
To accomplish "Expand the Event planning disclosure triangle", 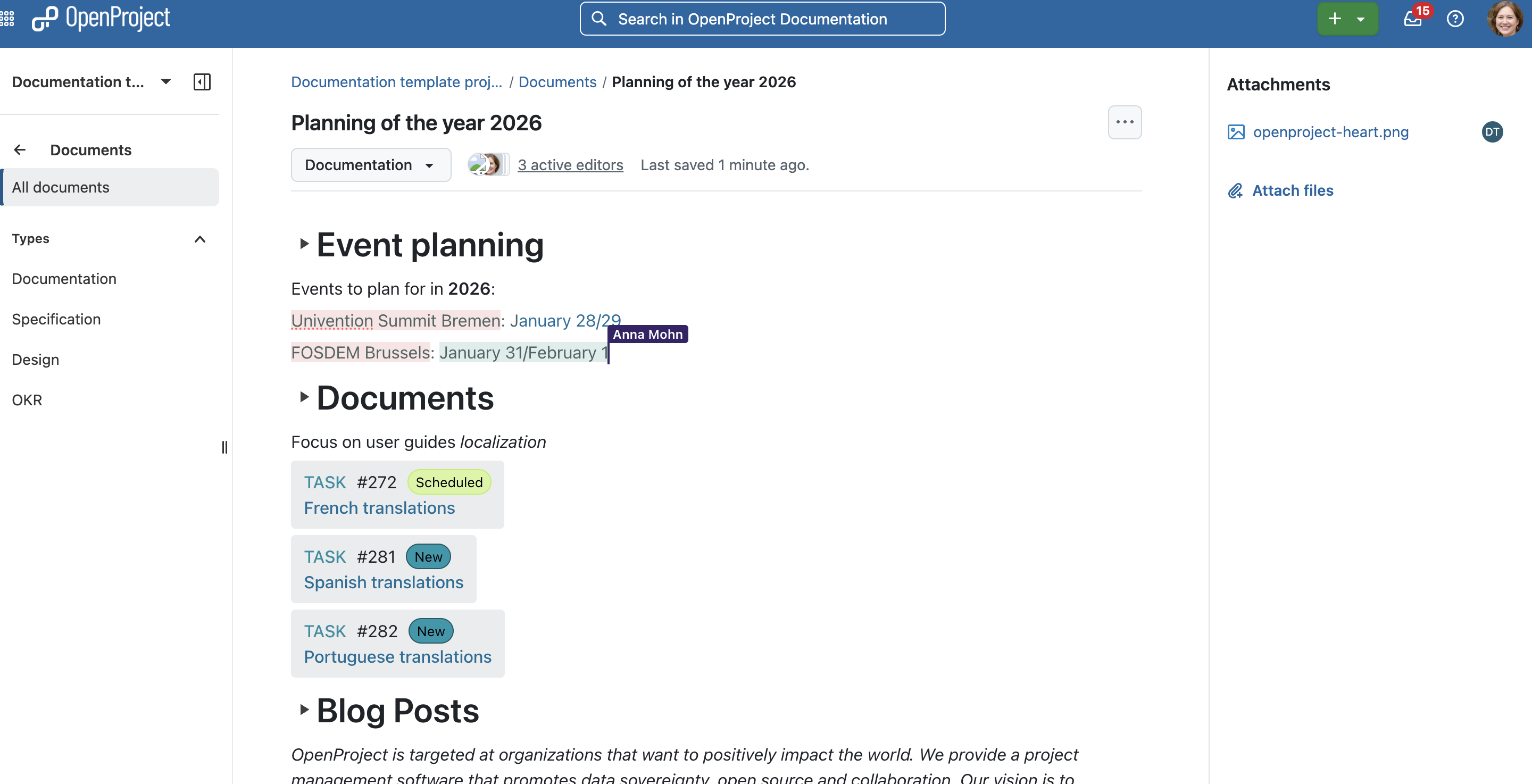I will pos(304,244).
